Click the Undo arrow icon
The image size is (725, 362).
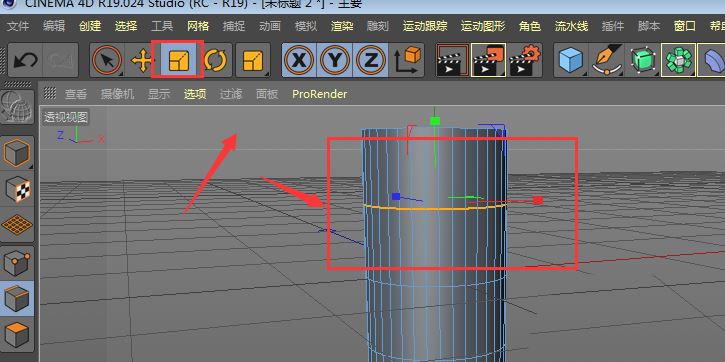[25, 61]
